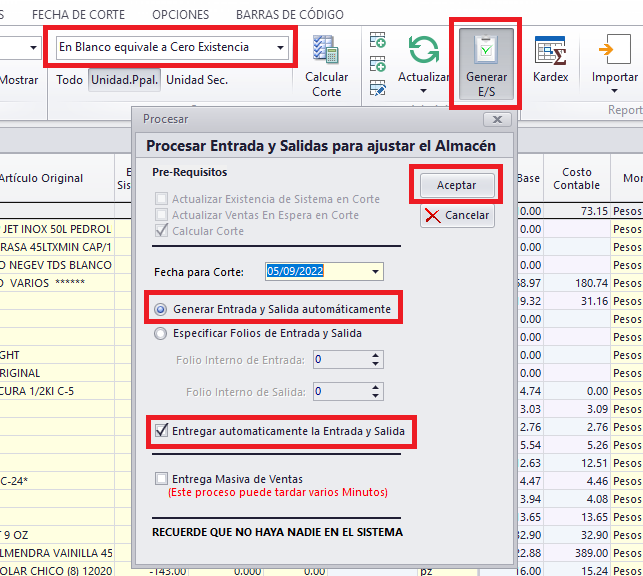Select the VARIOS ****** row
Image resolution: width=643 pixels, height=576 pixels.
[56, 283]
